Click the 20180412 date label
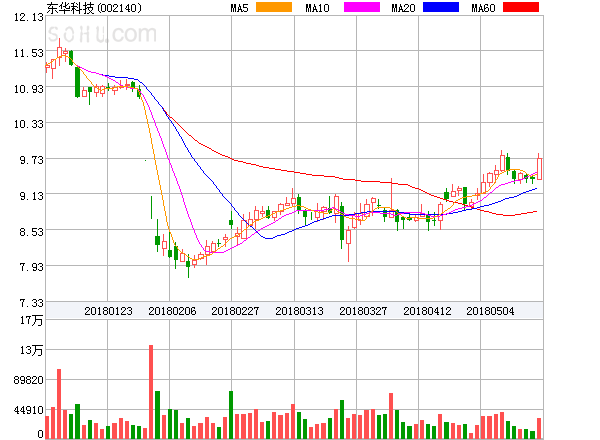 point(427,311)
